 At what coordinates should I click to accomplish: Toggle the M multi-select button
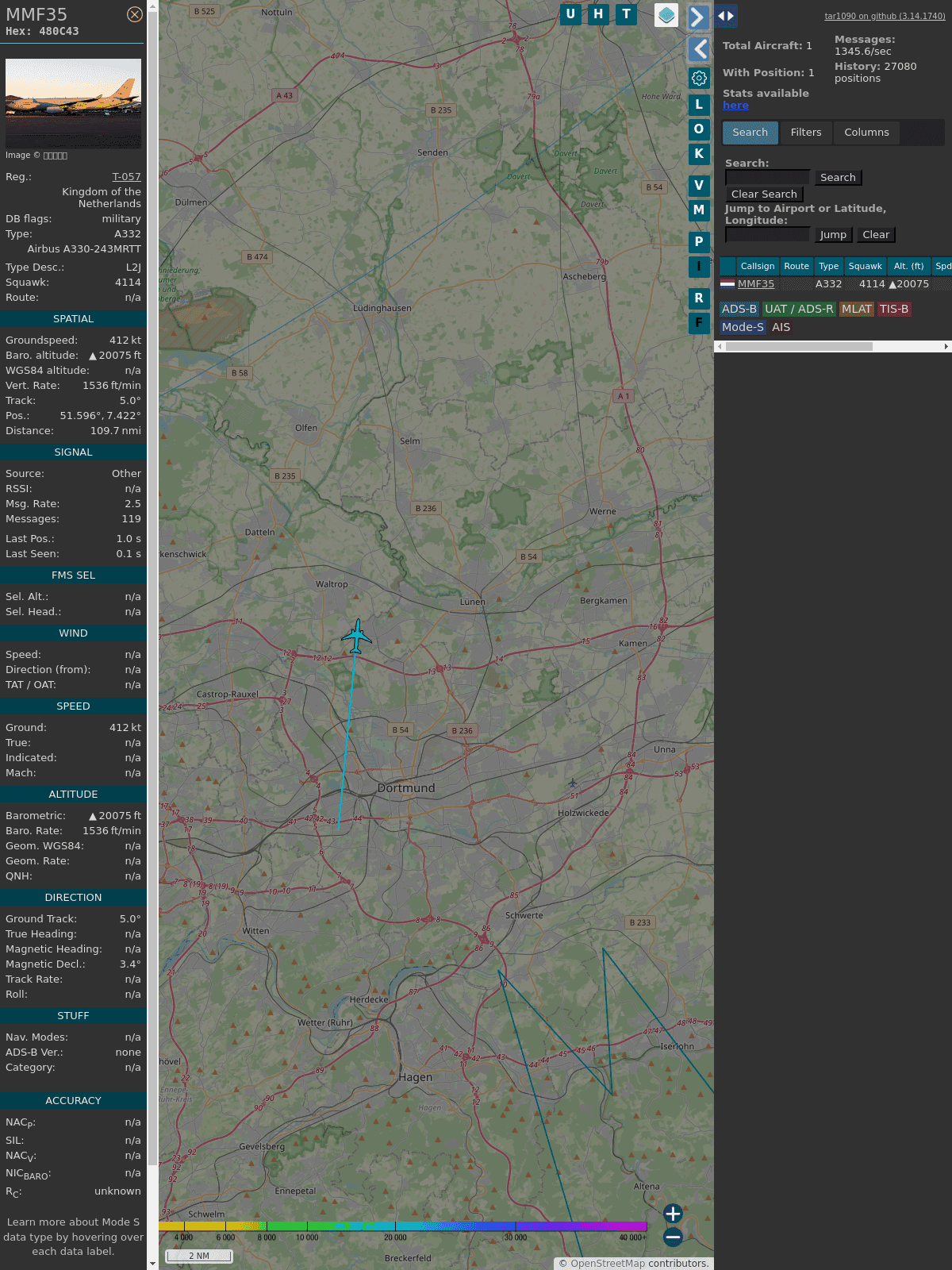699,210
